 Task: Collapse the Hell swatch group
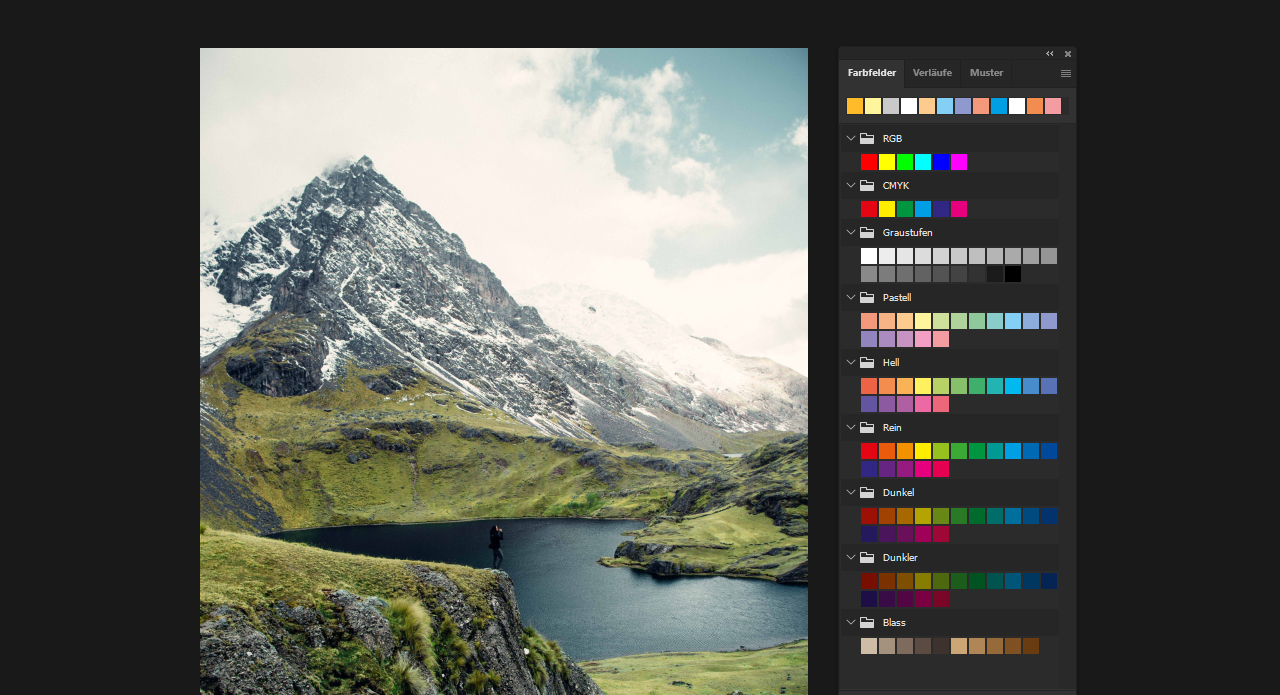tap(851, 363)
